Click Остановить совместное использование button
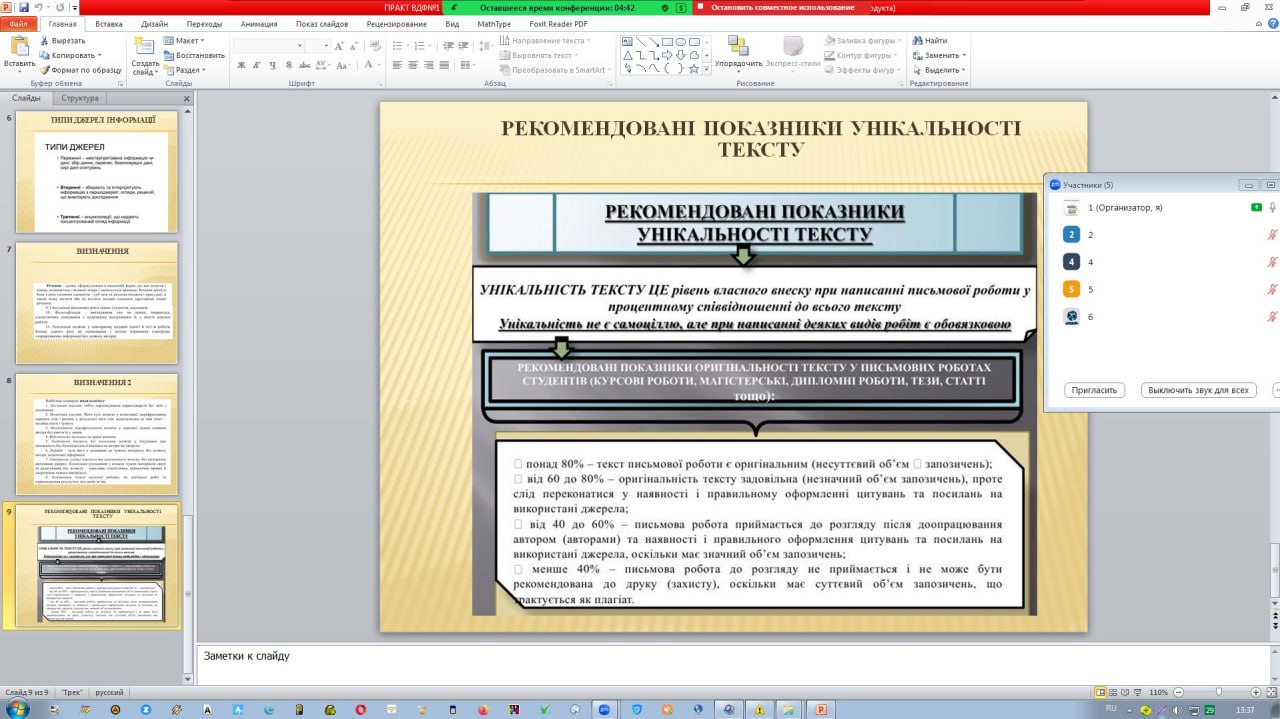Viewport: 1280px width, 719px height. click(782, 7)
